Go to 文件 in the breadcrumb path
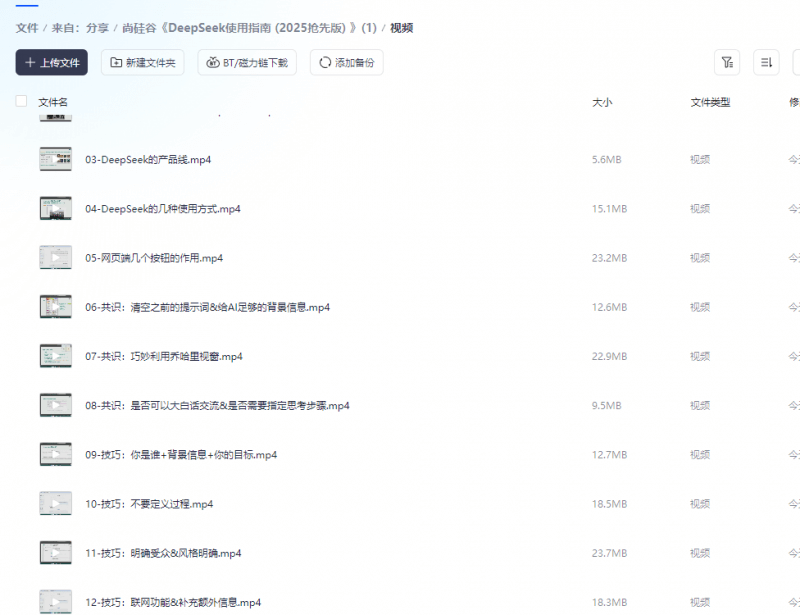Viewport: 800px width, 615px height. (26, 28)
